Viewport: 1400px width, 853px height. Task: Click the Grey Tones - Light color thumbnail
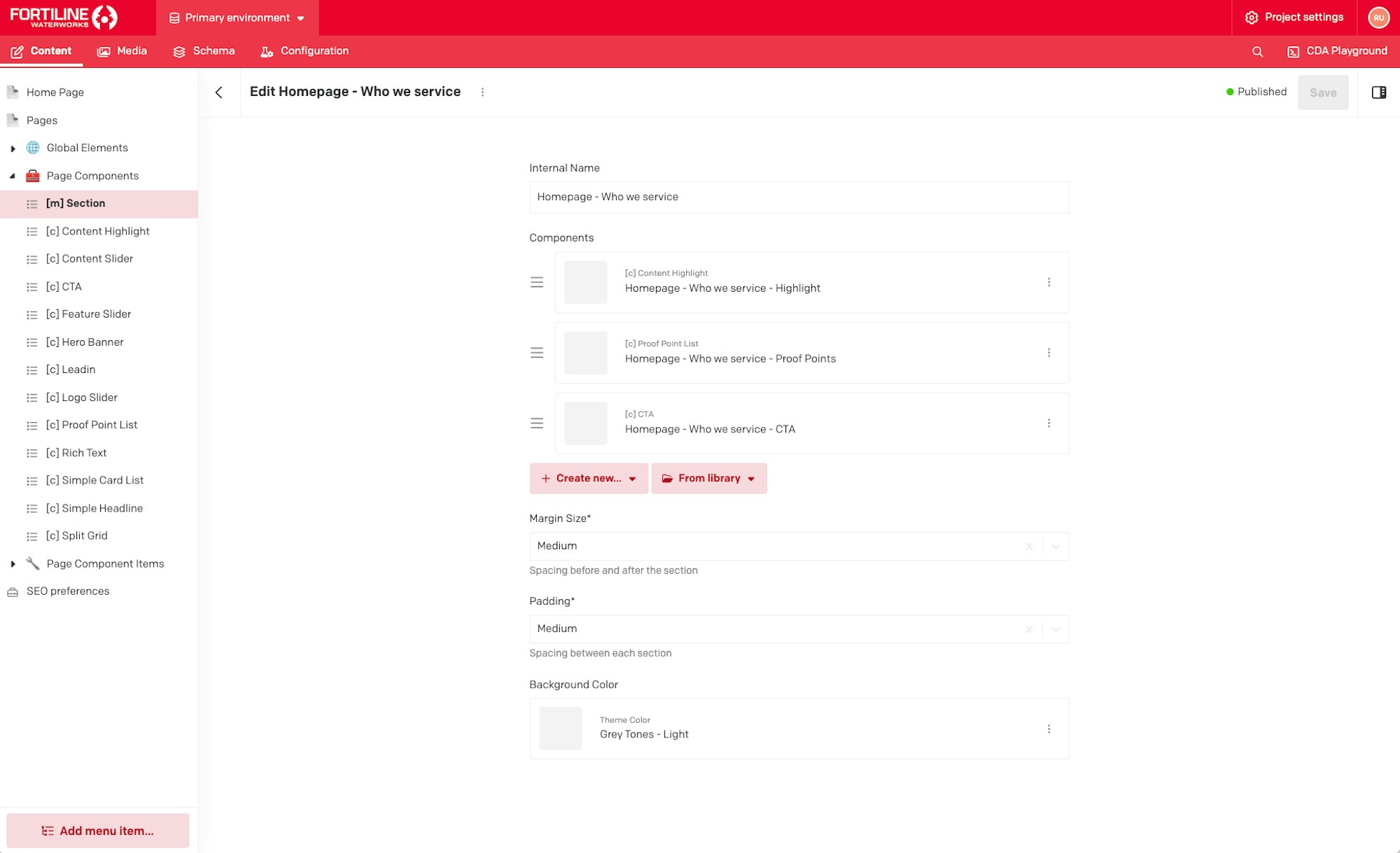560,728
